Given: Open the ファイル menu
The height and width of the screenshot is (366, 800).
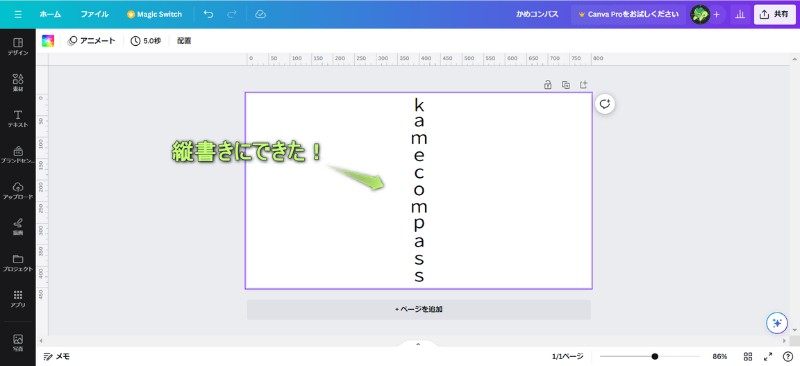Looking at the screenshot, I should 94,14.
